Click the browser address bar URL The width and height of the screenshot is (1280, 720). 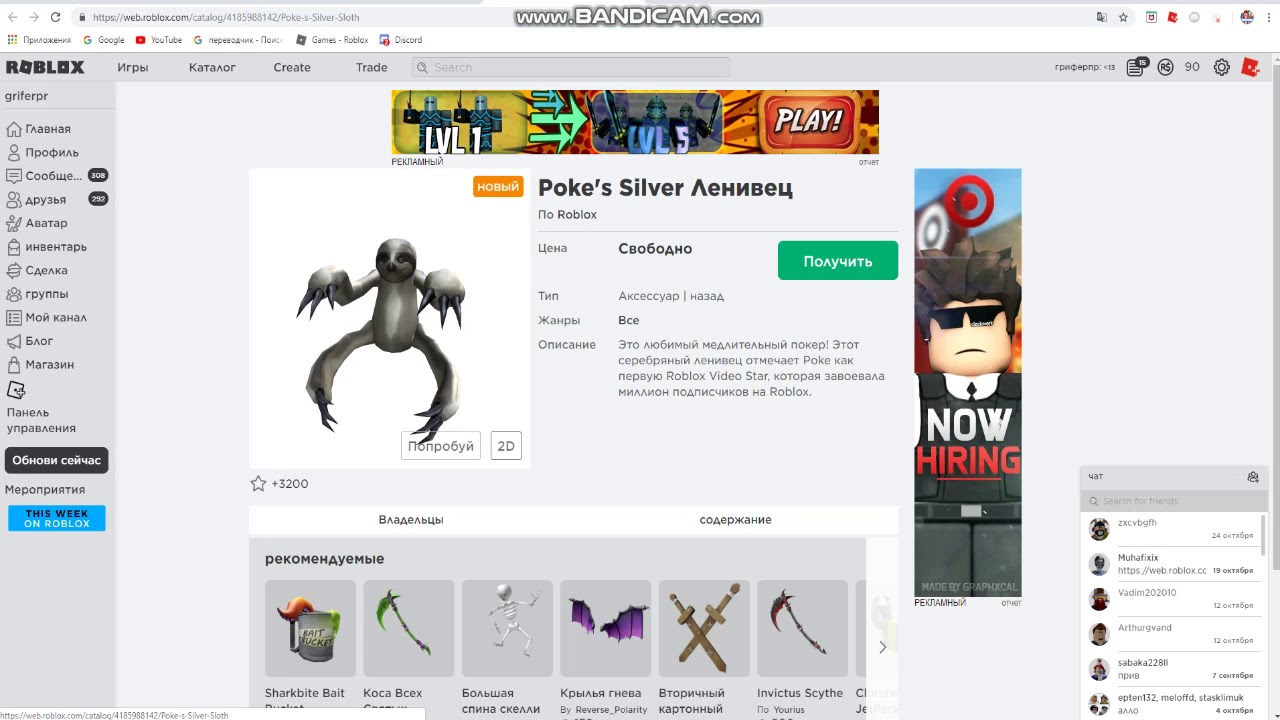tap(226, 17)
